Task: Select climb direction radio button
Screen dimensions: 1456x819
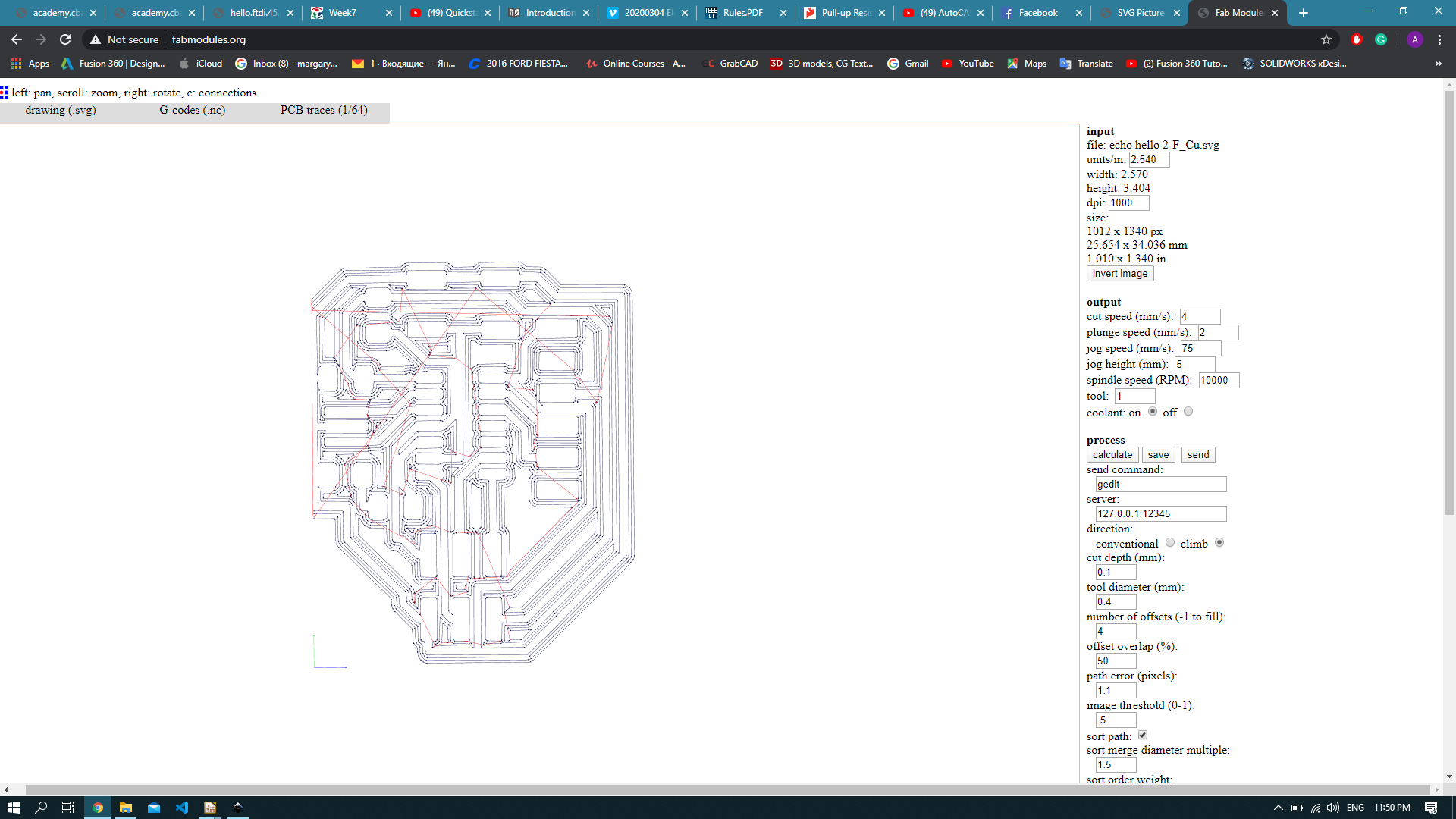Action: click(x=1219, y=543)
